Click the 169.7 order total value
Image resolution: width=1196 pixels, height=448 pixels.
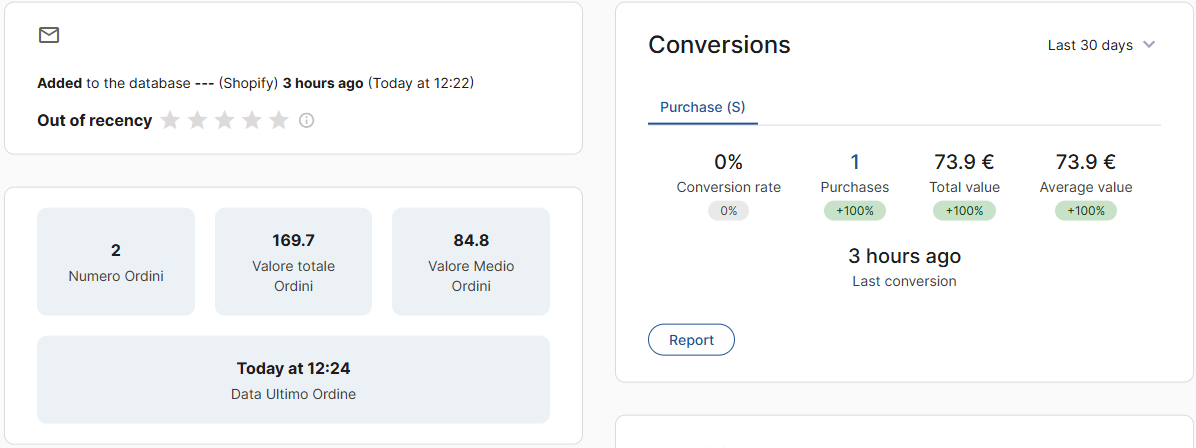(x=294, y=240)
